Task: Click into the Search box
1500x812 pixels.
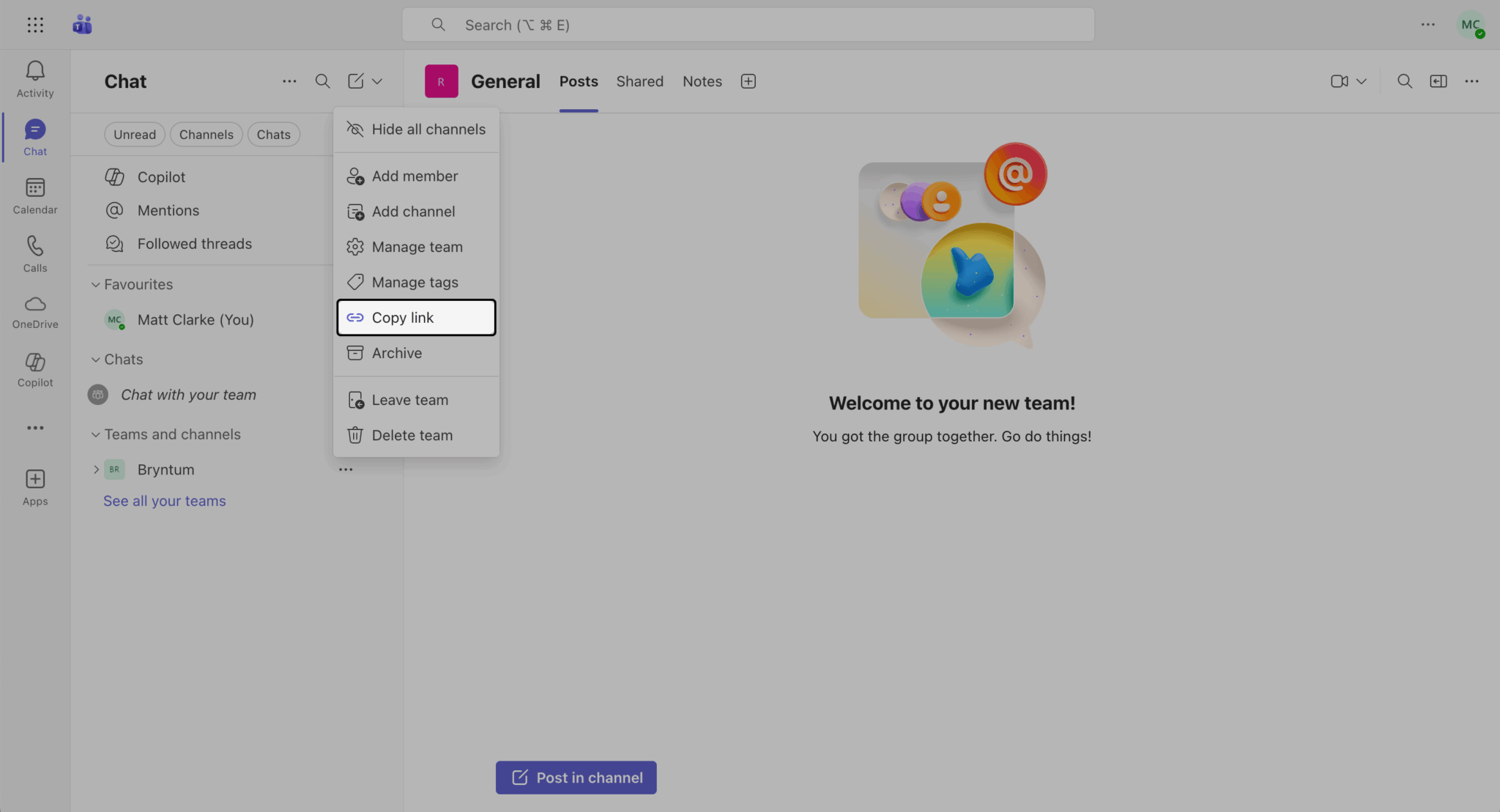Action: (747, 25)
